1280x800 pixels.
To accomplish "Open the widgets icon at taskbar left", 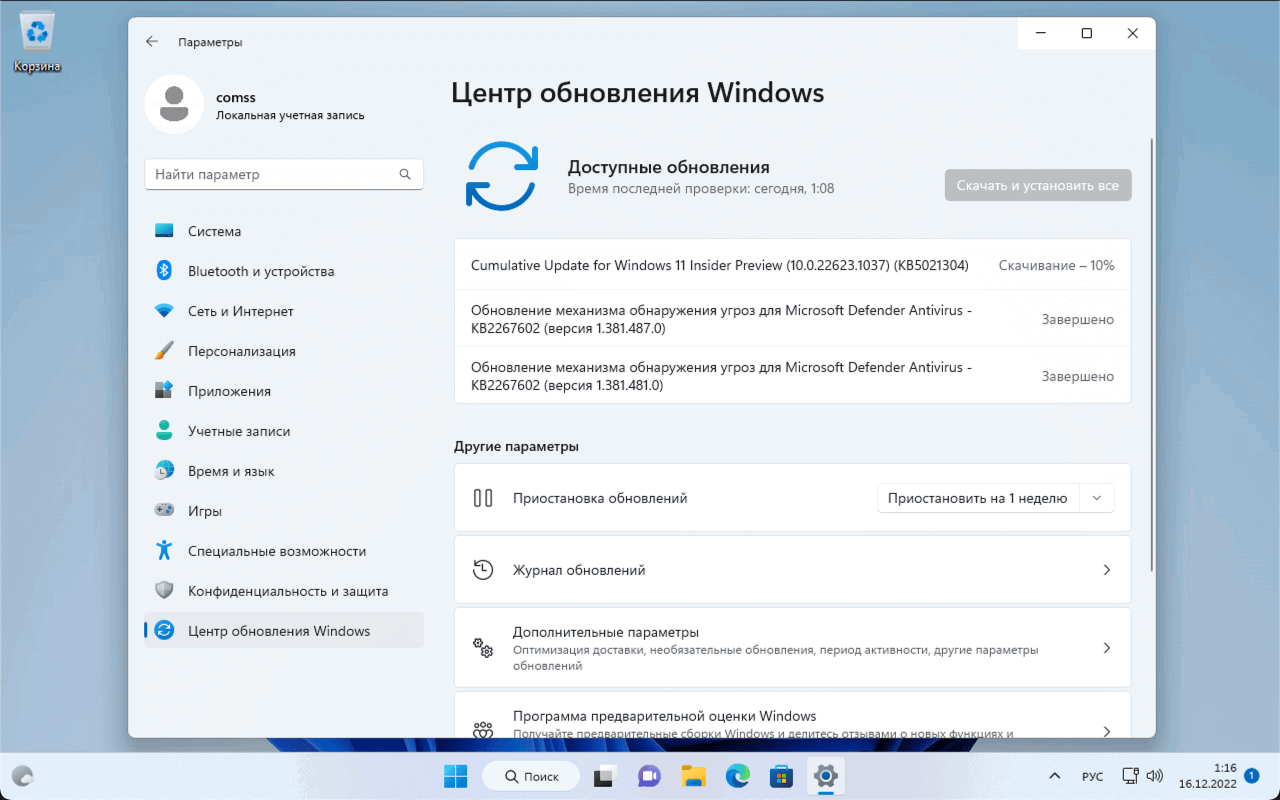I will point(22,776).
